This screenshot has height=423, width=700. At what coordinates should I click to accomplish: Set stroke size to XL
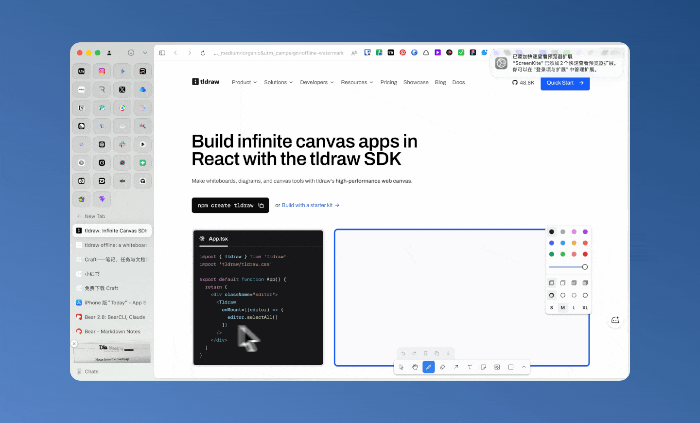coord(585,307)
